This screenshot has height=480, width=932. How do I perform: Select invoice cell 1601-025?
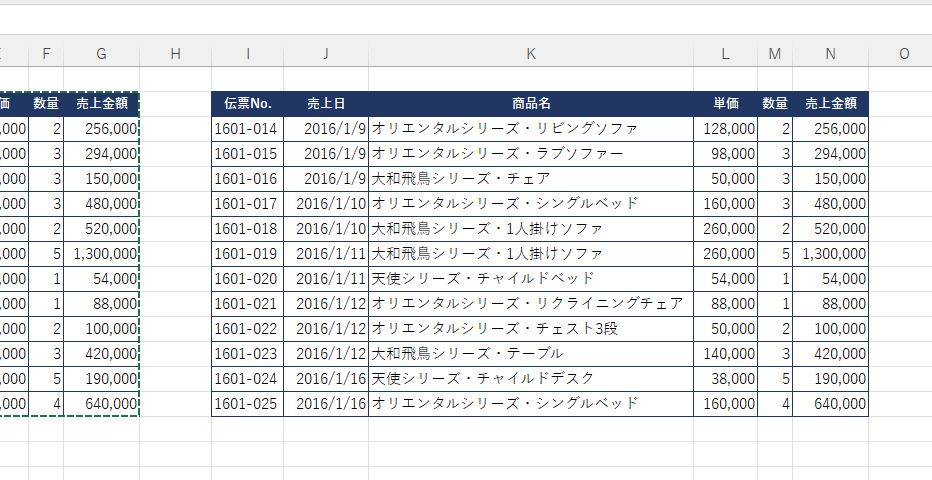[x=247, y=403]
